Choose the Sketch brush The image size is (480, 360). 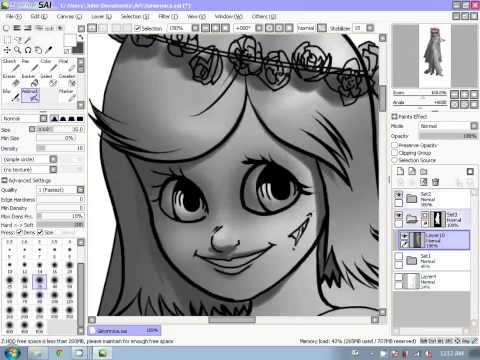11,65
